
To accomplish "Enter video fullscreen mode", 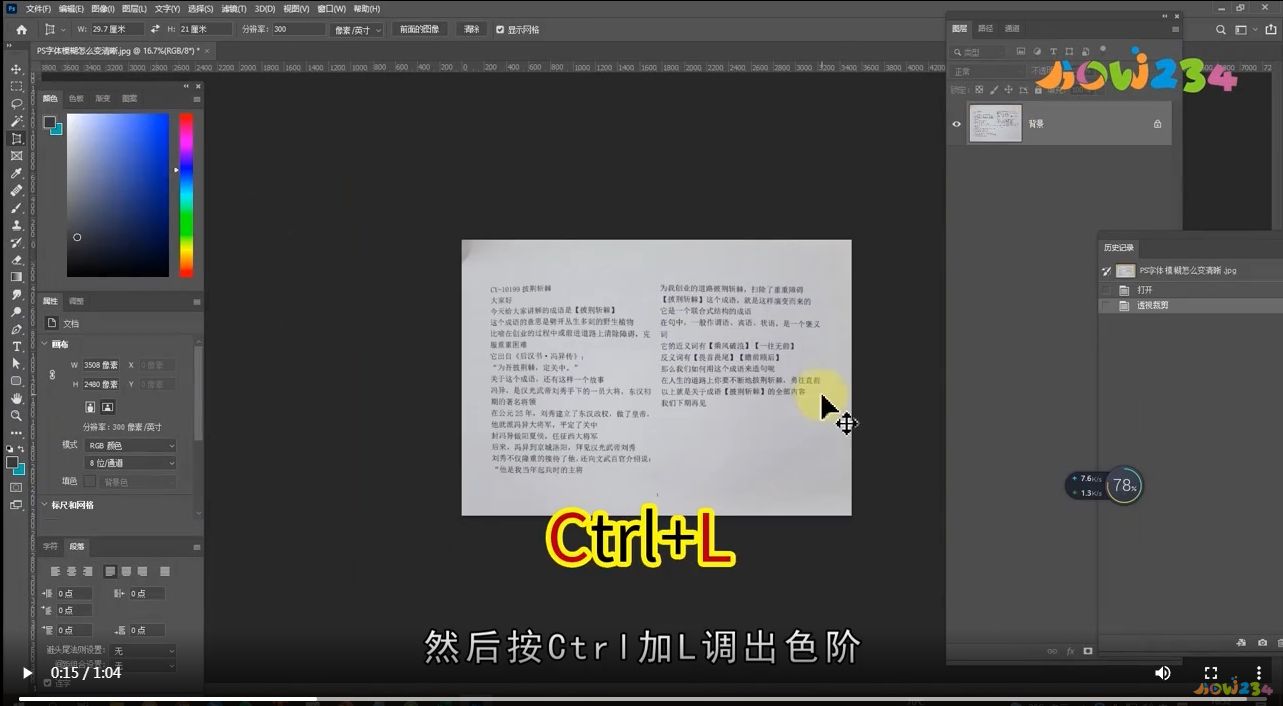I will [1210, 673].
